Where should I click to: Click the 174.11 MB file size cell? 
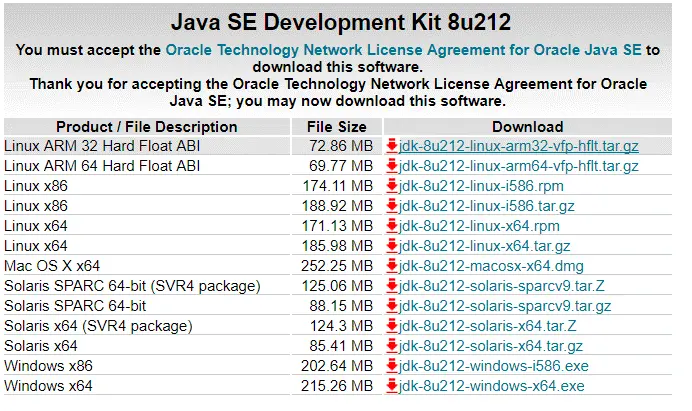338,186
